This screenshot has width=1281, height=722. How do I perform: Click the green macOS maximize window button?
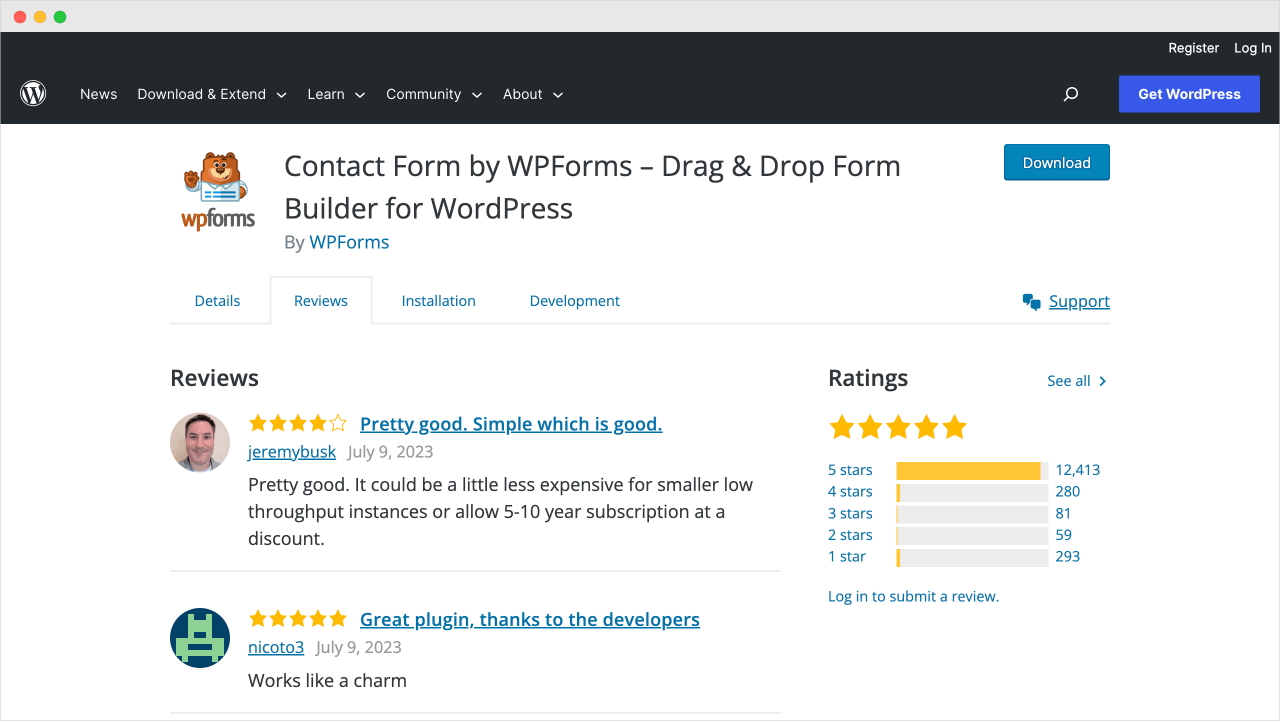click(60, 17)
